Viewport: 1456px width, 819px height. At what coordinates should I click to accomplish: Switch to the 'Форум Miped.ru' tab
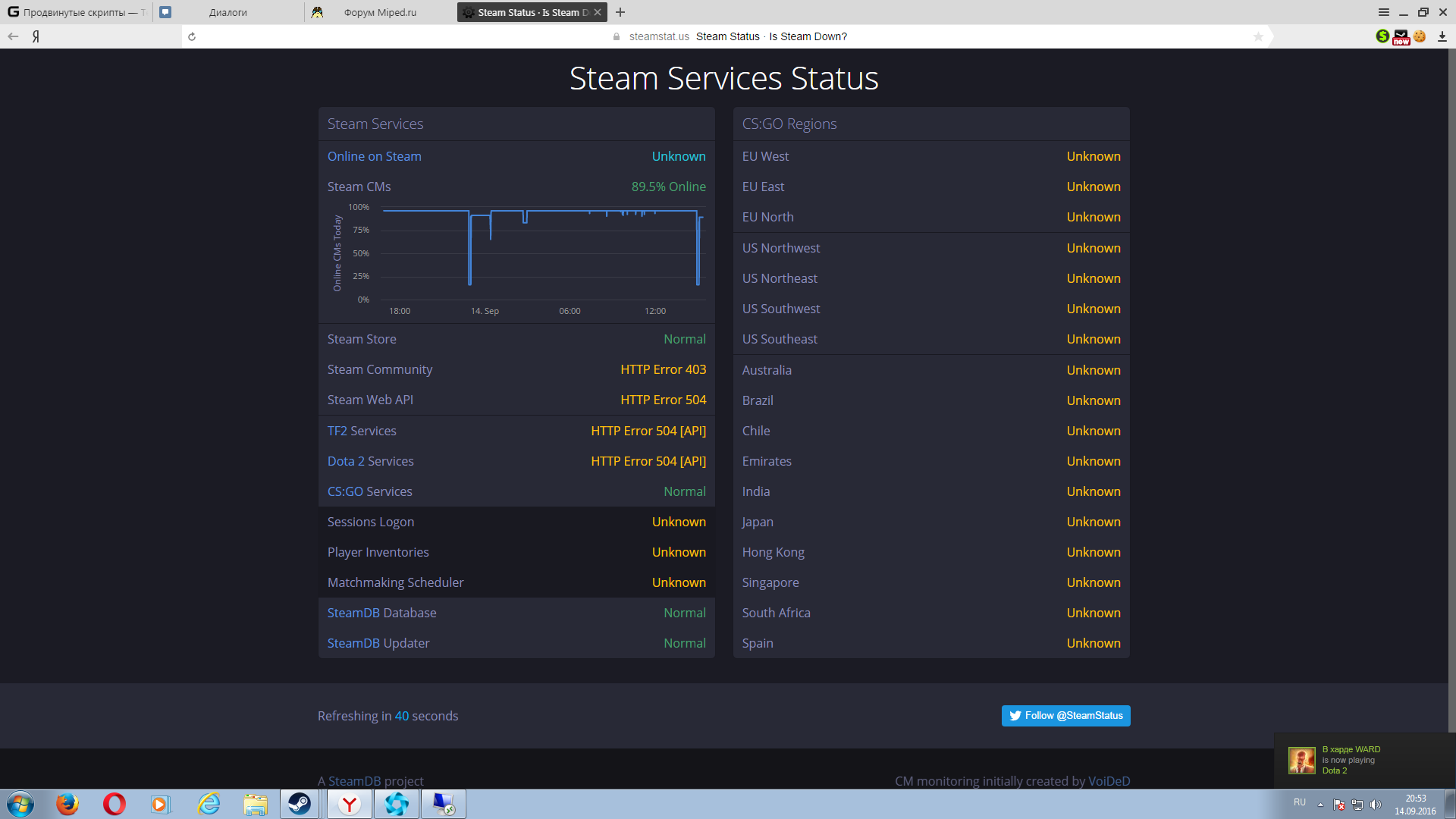tap(380, 12)
